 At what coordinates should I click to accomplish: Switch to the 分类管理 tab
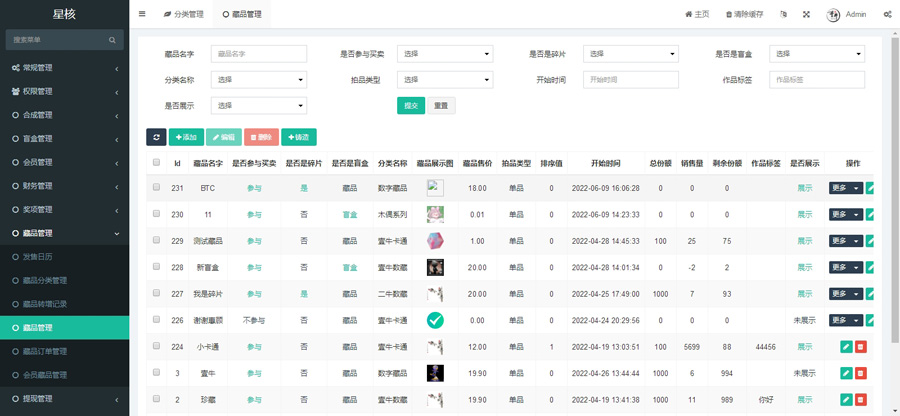coord(183,14)
